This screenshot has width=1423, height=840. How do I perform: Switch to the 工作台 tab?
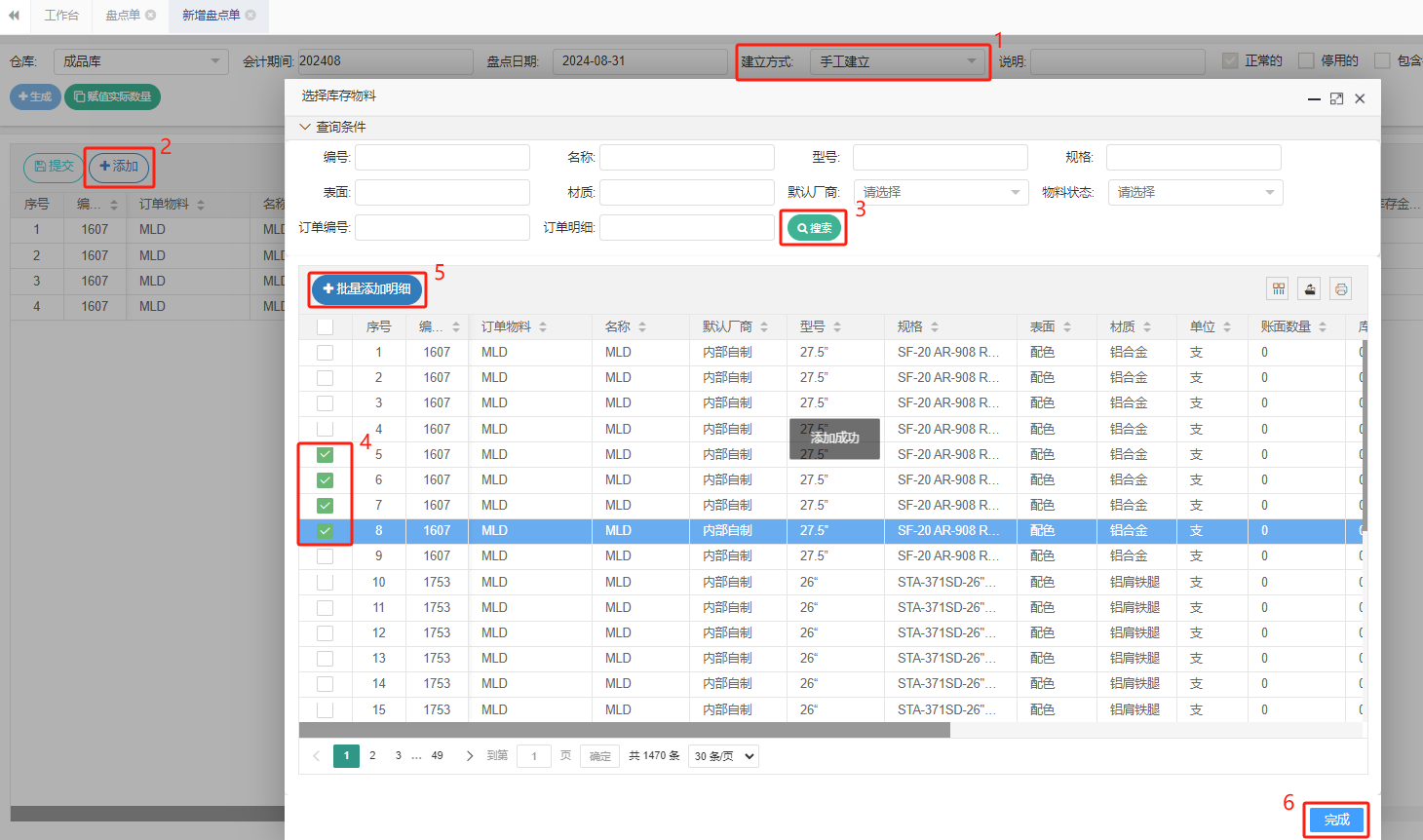[x=61, y=16]
